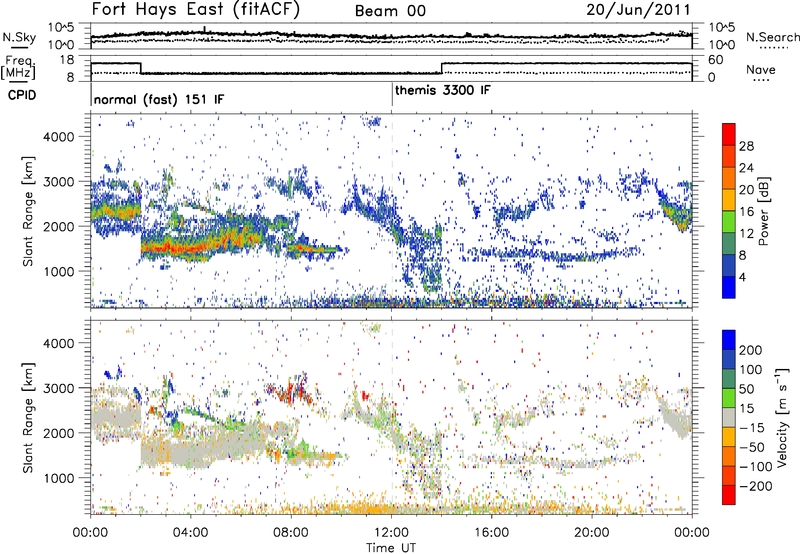
Task: Click the 60 tick on Nave axis
Action: pos(716,60)
